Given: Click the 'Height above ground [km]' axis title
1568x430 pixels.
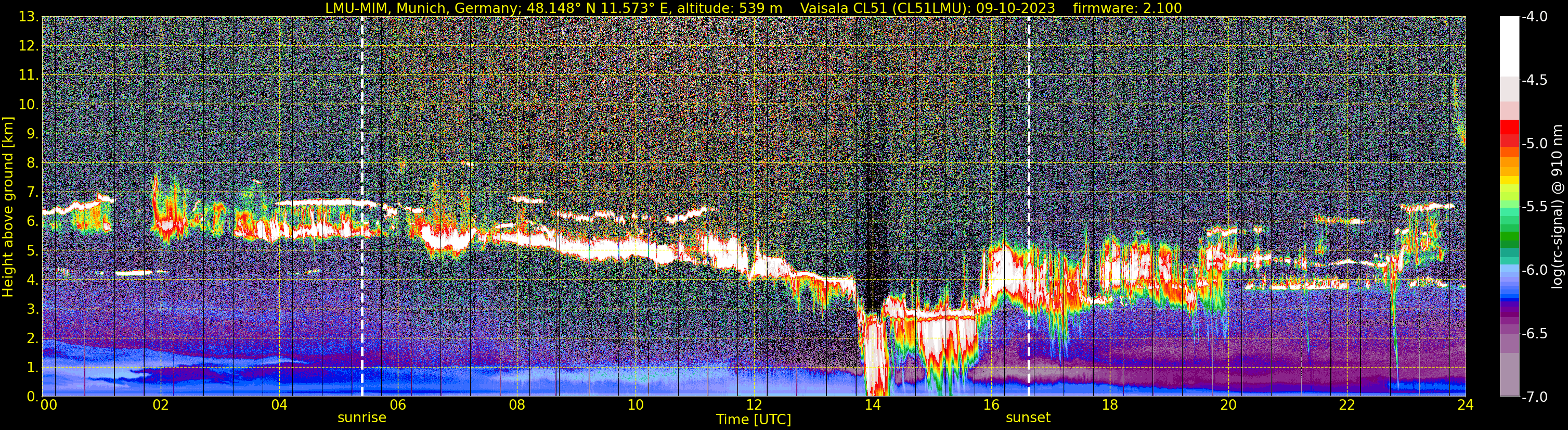Looking at the screenshot, I should (x=8, y=207).
